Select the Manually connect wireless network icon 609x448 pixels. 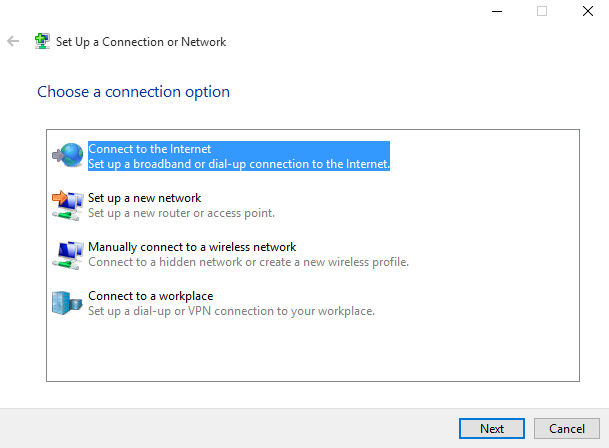coord(68,255)
